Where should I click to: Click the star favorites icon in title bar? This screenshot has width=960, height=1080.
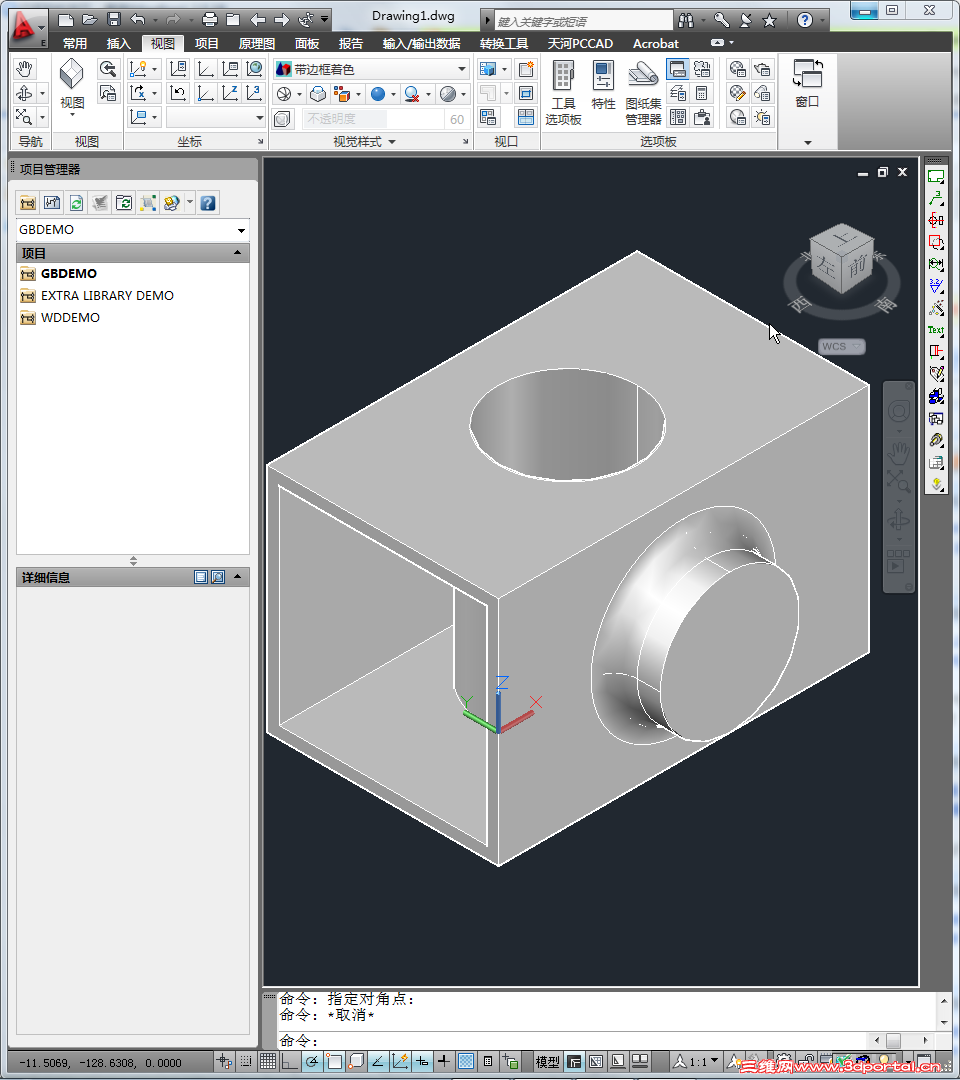tap(769, 21)
